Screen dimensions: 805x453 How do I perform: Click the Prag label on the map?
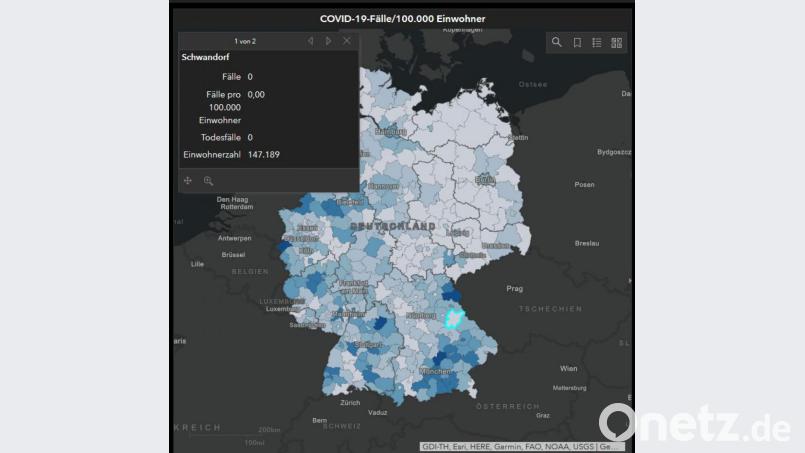pyautogui.click(x=514, y=288)
